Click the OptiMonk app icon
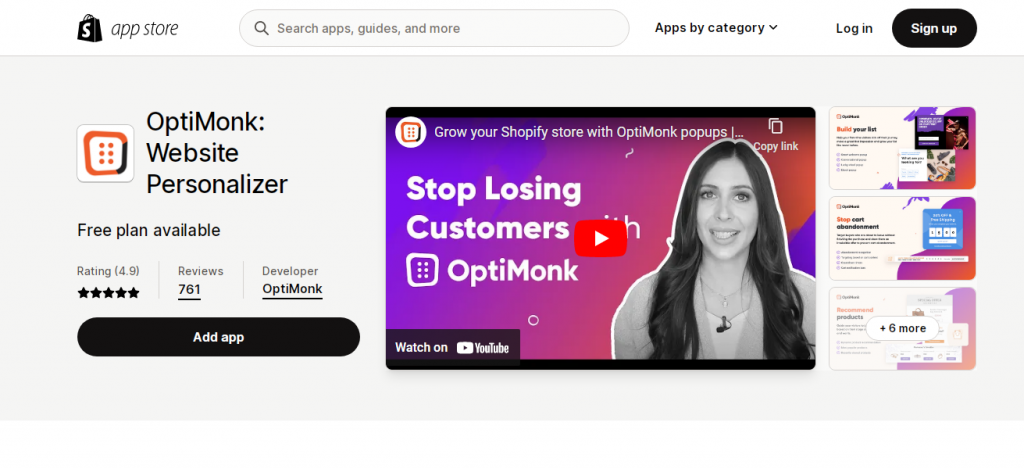Viewport: 1024px width, 469px height. (105, 154)
